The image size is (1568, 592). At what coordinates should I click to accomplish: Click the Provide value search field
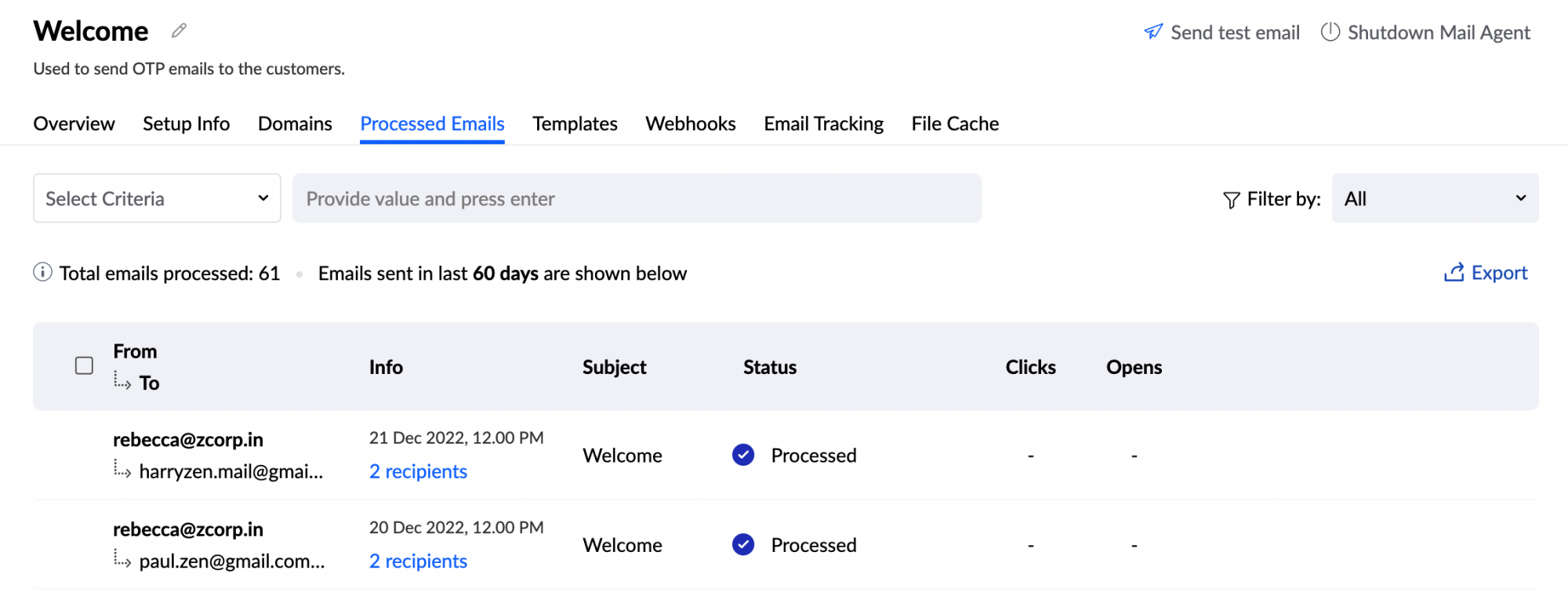click(636, 198)
